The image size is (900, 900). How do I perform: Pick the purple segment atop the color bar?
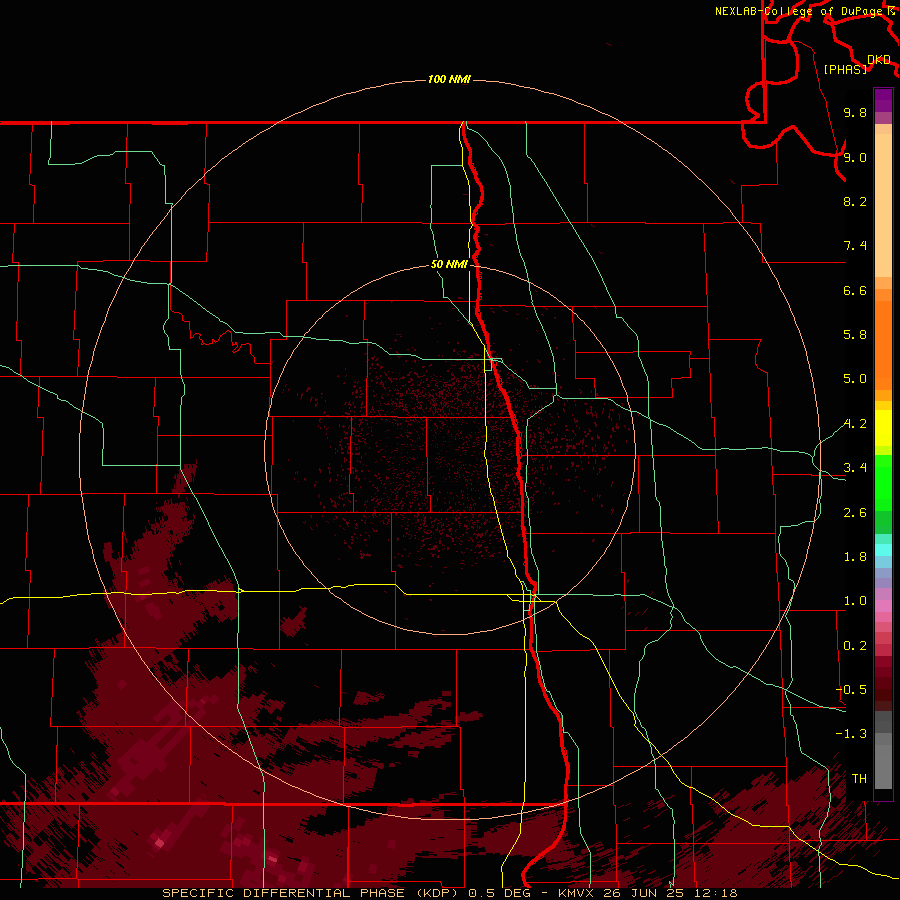(883, 100)
